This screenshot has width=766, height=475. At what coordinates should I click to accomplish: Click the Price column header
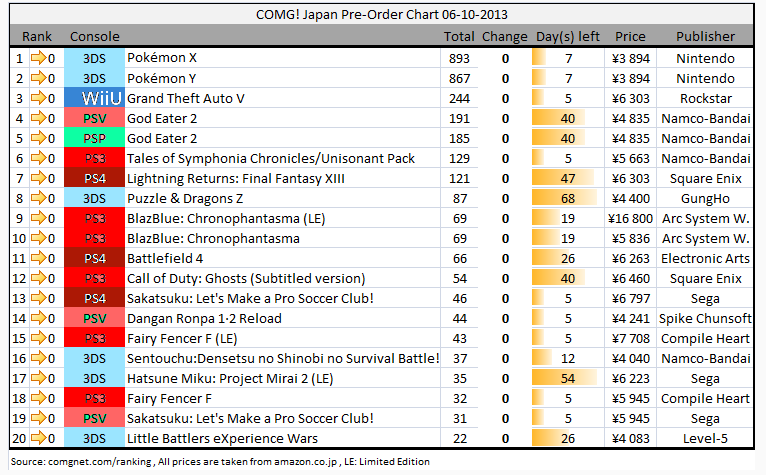630,37
